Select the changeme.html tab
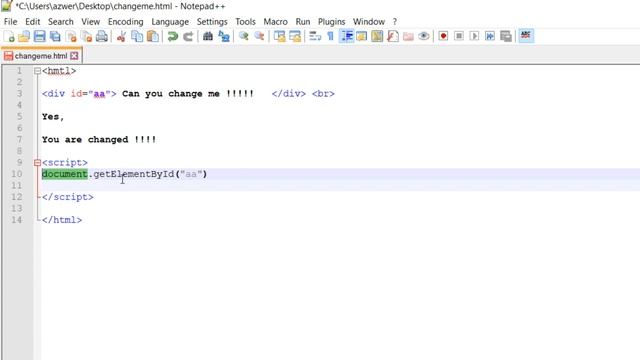 tap(41, 56)
